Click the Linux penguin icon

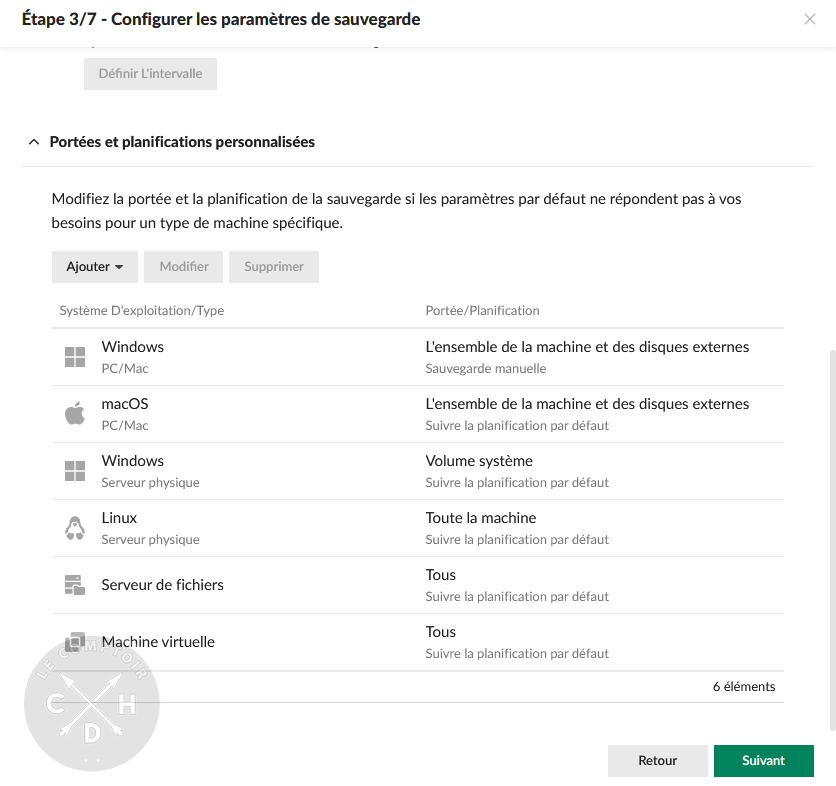[75, 527]
